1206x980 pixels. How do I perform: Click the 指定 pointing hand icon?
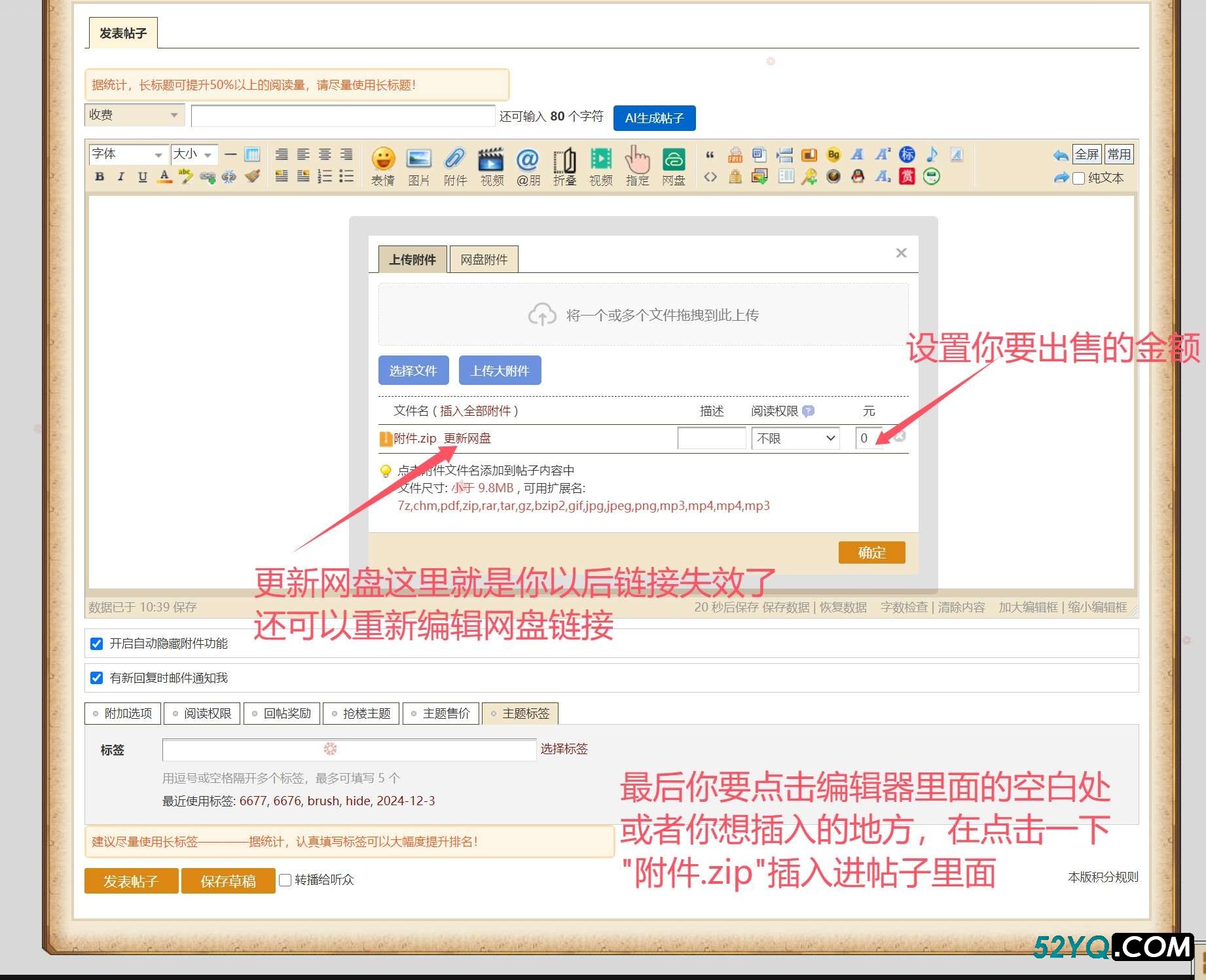coord(636,159)
